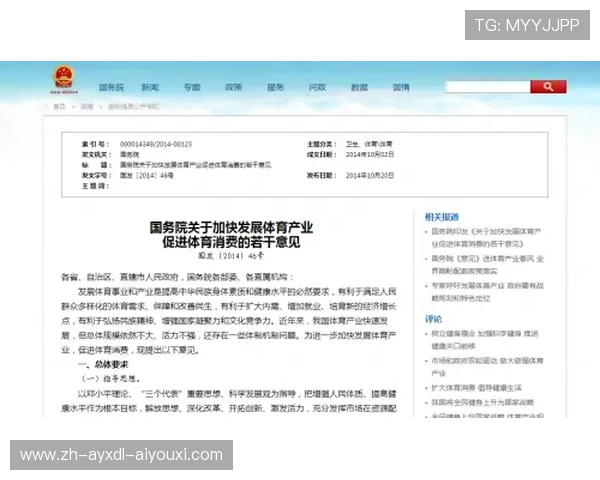Open the 政策 navigation menu item
The width and height of the screenshot is (600, 480).
[233, 88]
